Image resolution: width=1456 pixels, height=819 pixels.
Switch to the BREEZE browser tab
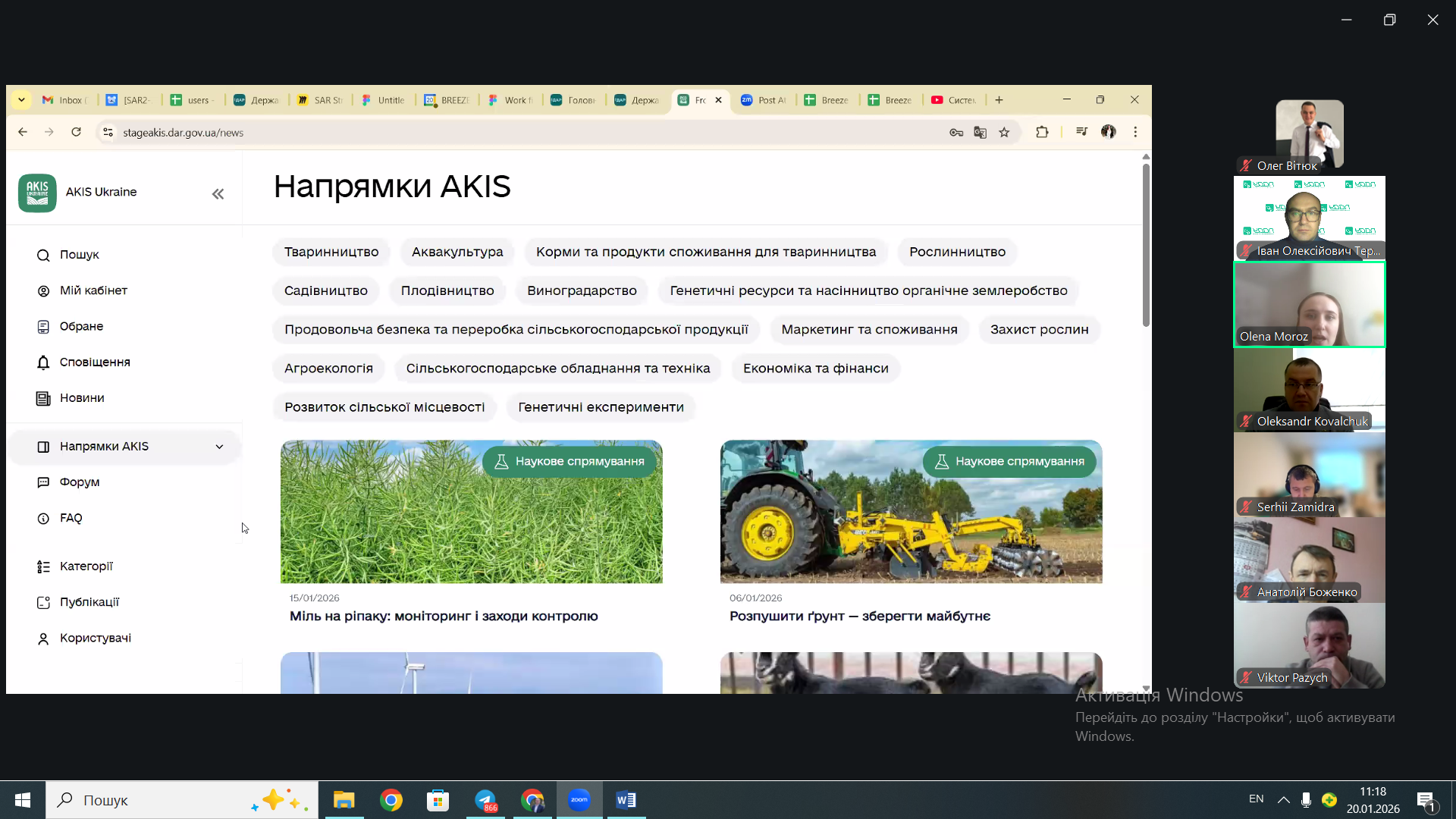tap(447, 100)
